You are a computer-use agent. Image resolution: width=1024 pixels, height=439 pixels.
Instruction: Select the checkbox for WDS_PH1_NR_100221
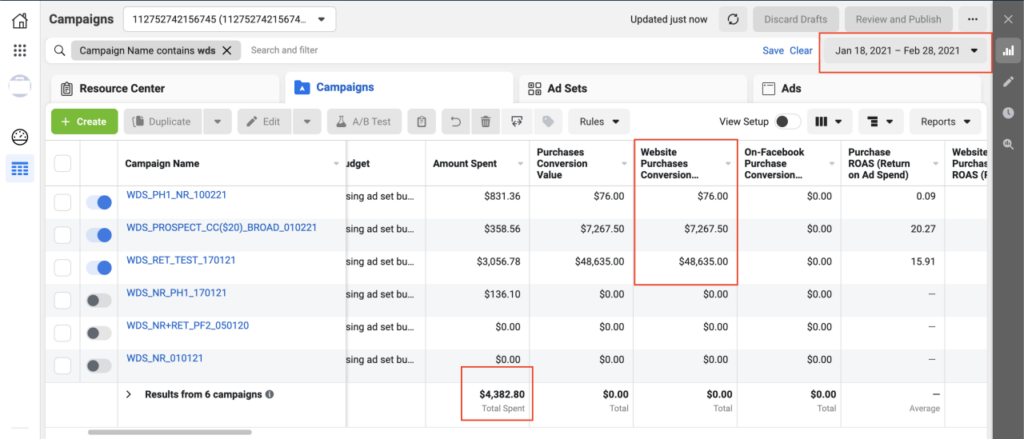pyautogui.click(x=63, y=203)
